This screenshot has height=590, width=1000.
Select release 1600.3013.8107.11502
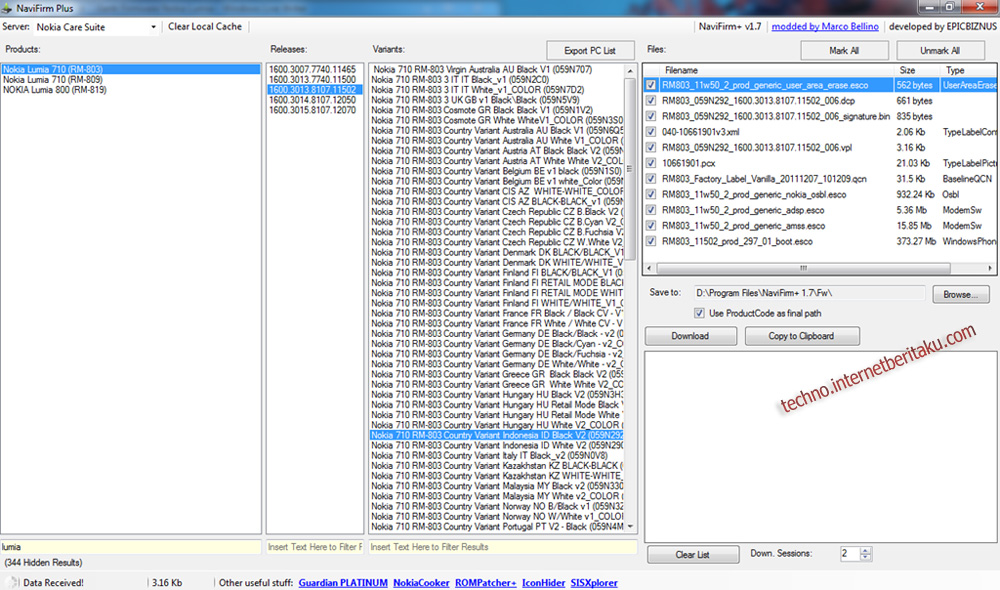[x=314, y=90]
